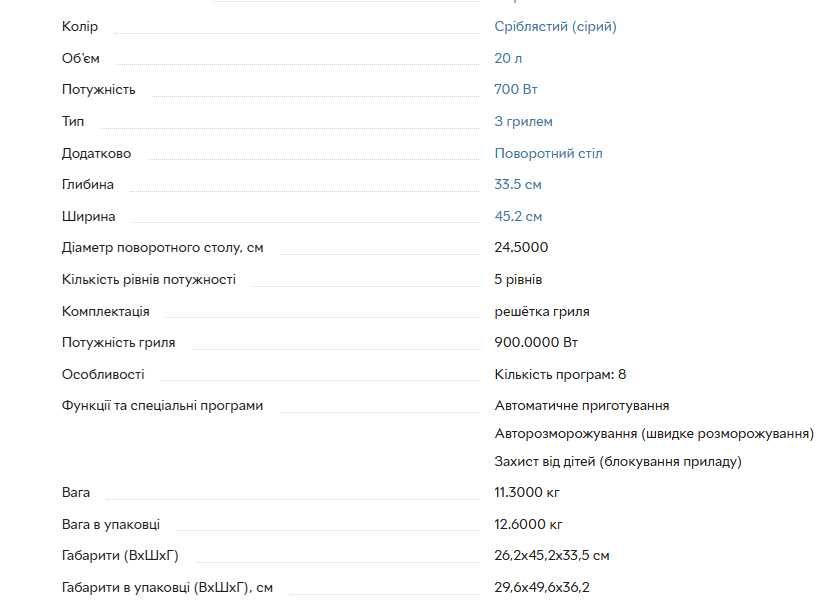Click the Колір row label
The width and height of the screenshot is (837, 612).
pyautogui.click(x=80, y=27)
